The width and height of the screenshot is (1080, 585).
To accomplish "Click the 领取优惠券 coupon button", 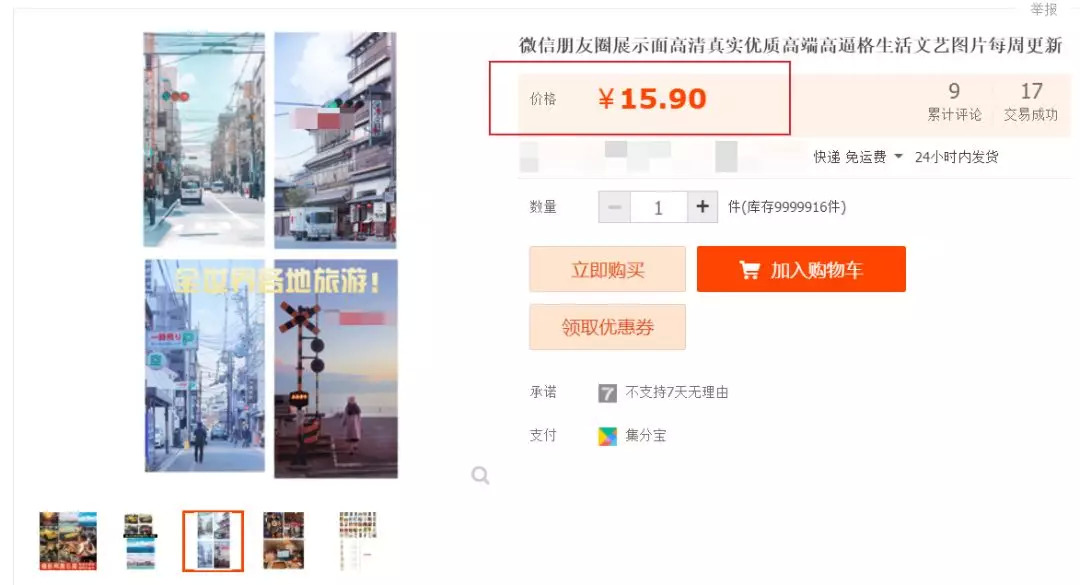I will coord(608,327).
